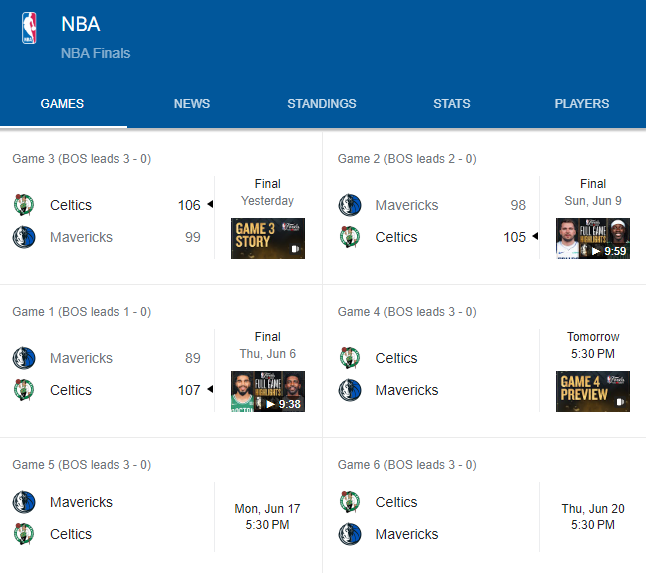Click Celtics score 107 in Game 1
Image resolution: width=646 pixels, height=573 pixels.
coord(189,390)
